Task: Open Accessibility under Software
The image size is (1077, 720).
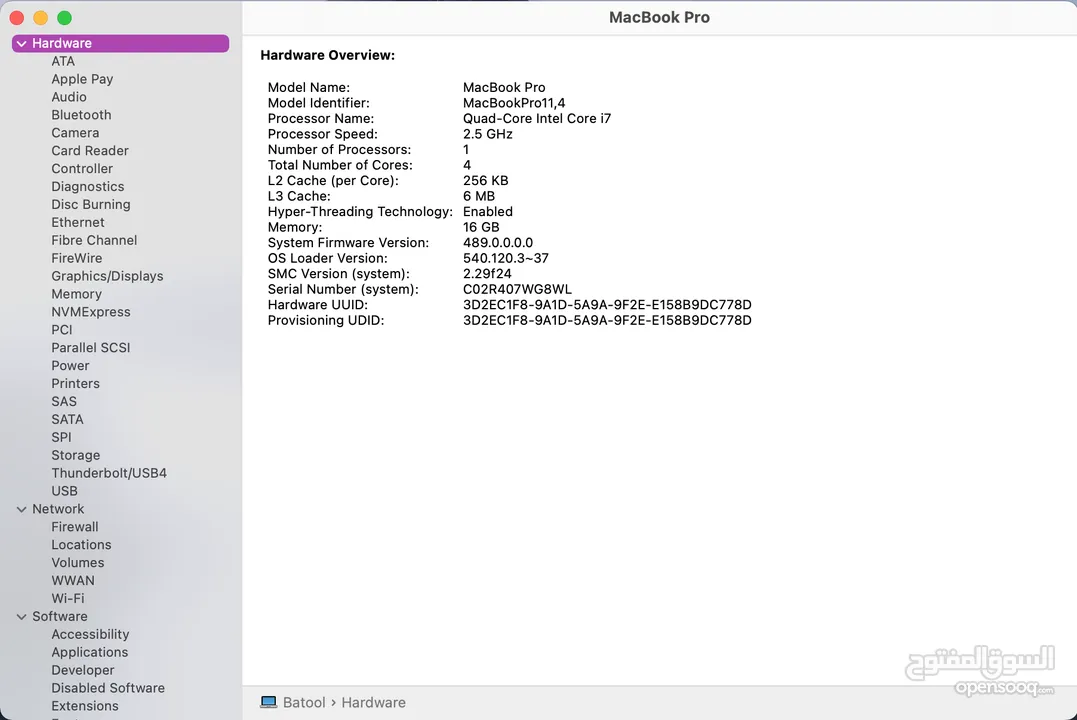Action: coord(90,633)
